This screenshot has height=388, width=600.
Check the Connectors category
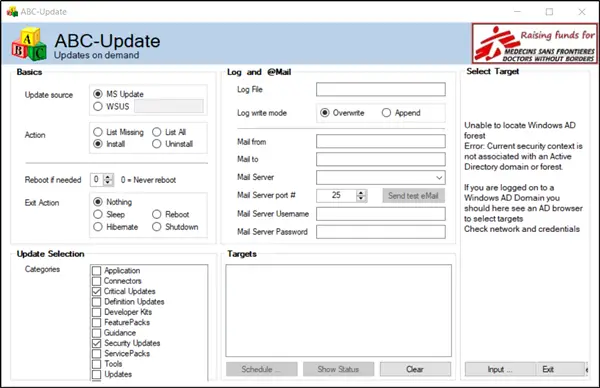(x=96, y=281)
